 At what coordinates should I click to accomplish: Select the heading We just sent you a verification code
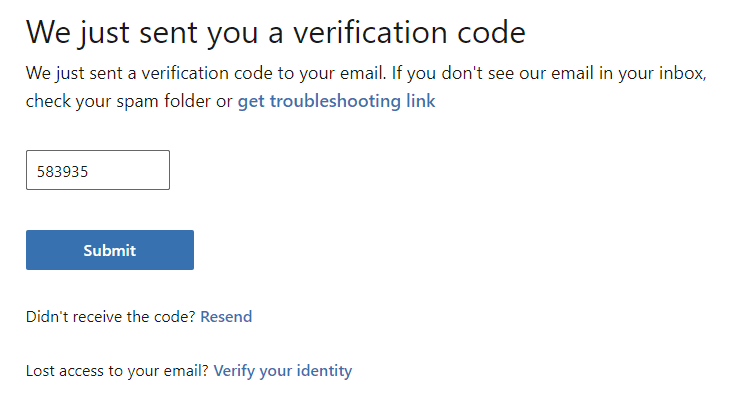[x=276, y=33]
